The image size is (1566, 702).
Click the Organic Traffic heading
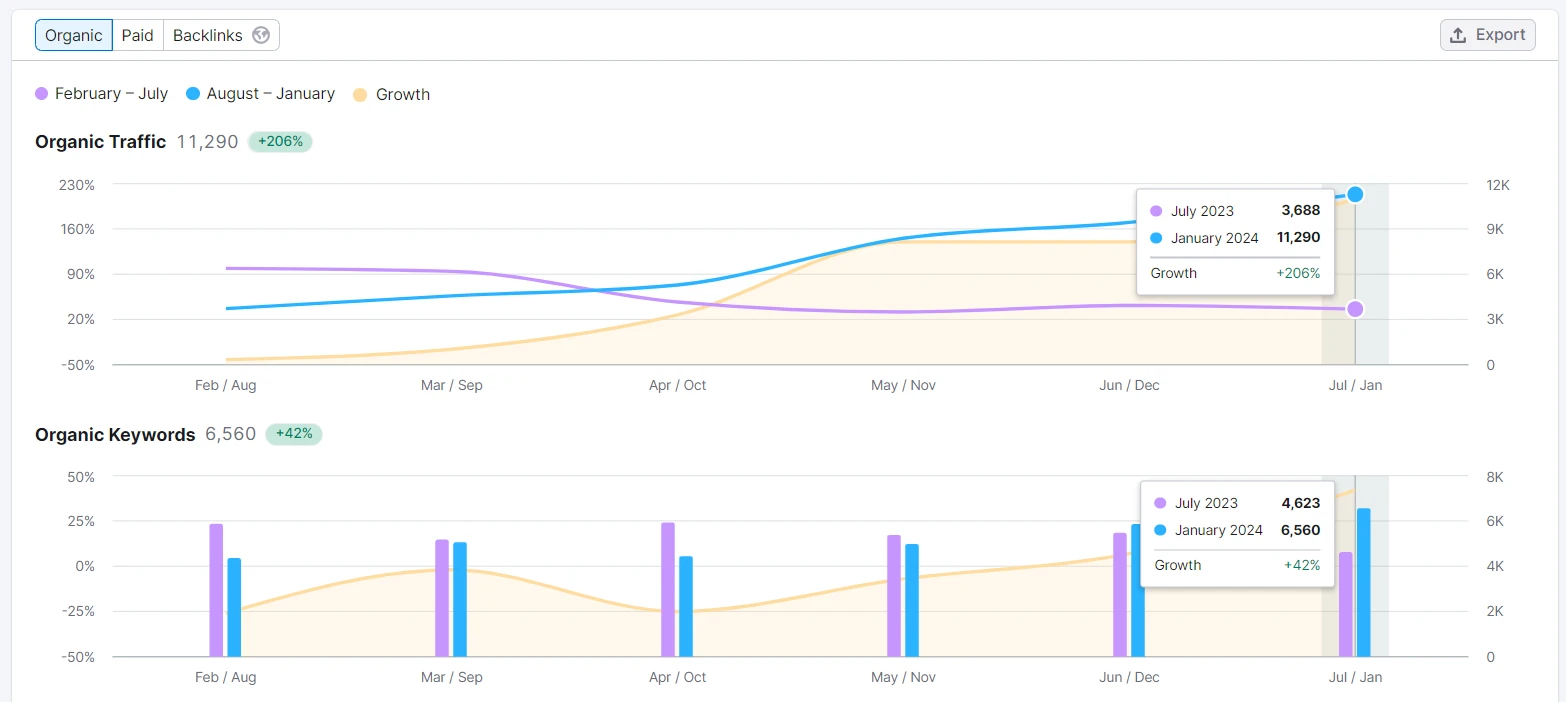(x=100, y=142)
